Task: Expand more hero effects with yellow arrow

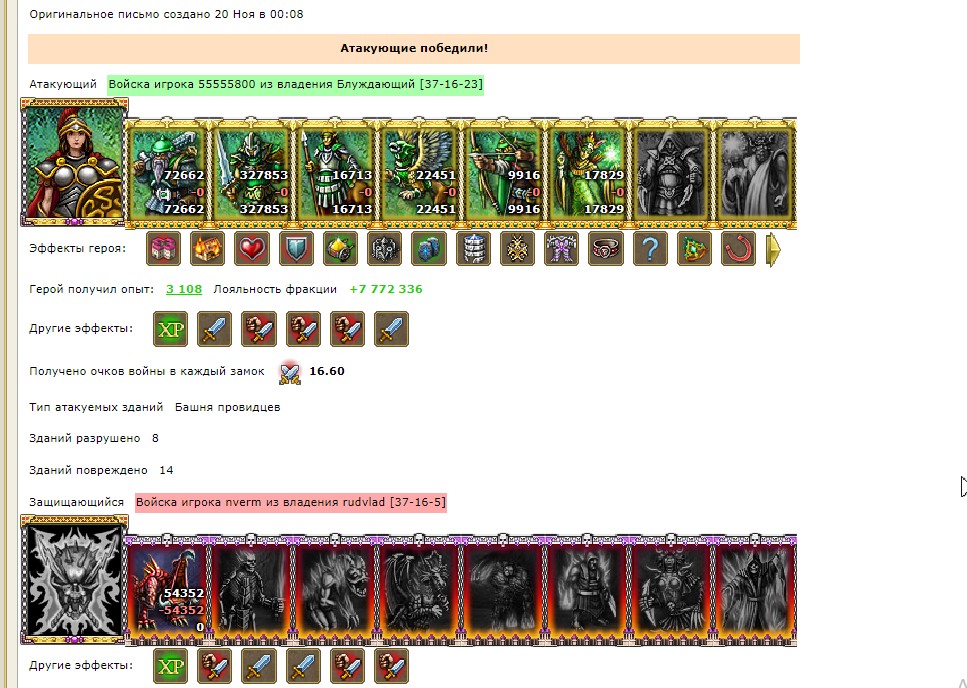Action: tap(773, 250)
